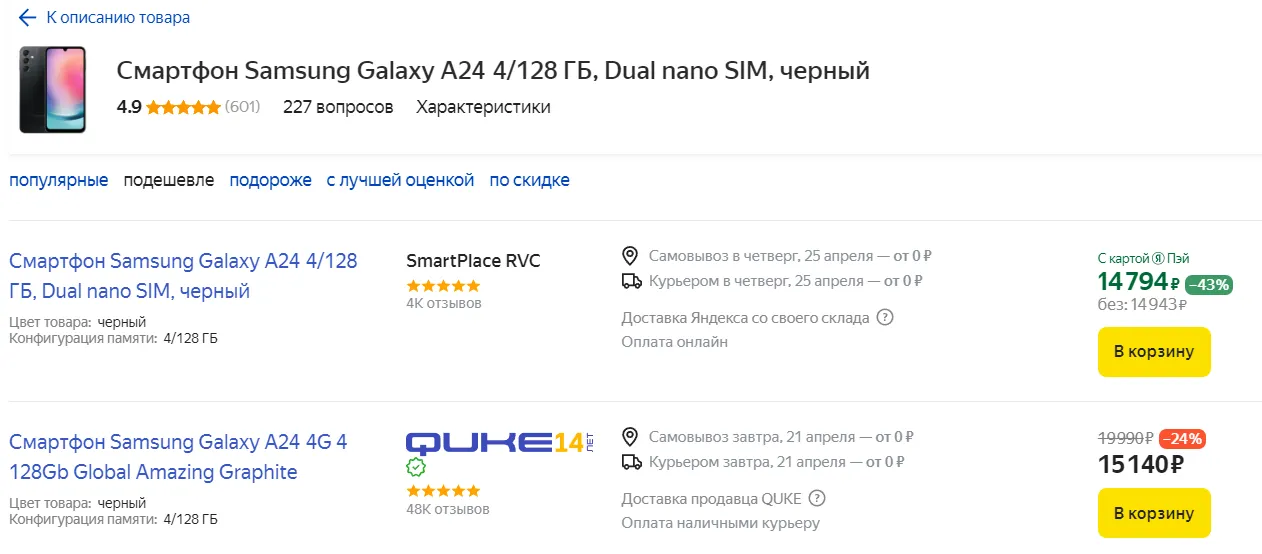Click the back arrow icon
Viewport: 1262px width, 554px height.
[27, 18]
